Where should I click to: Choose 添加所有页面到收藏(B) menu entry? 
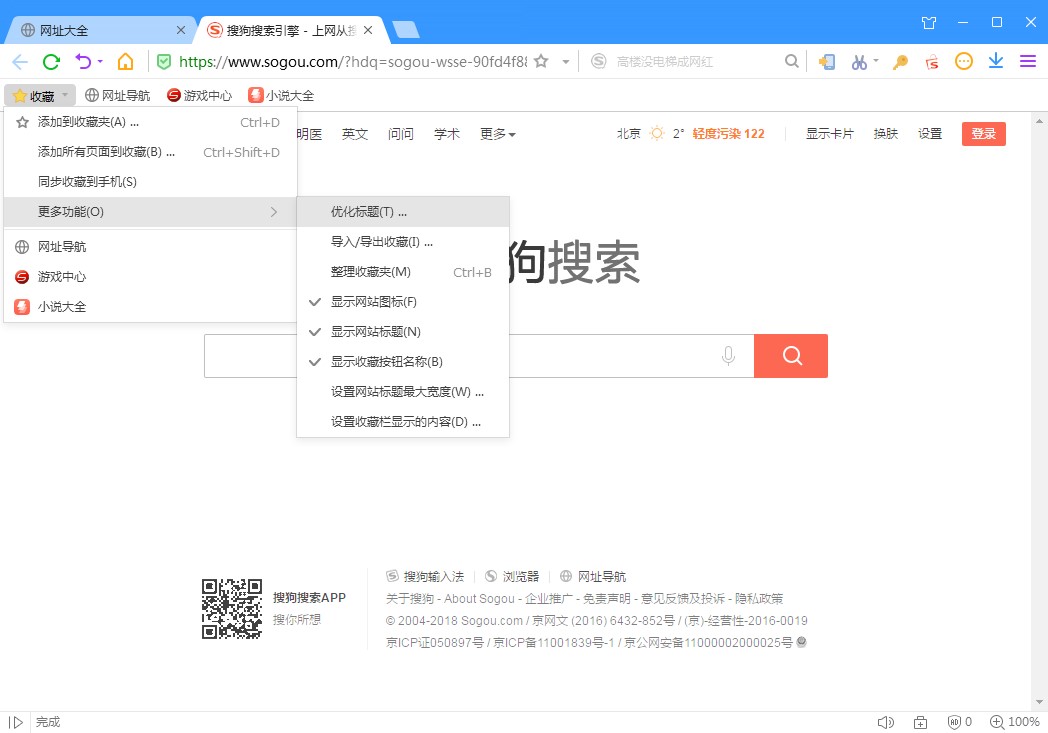[150, 152]
